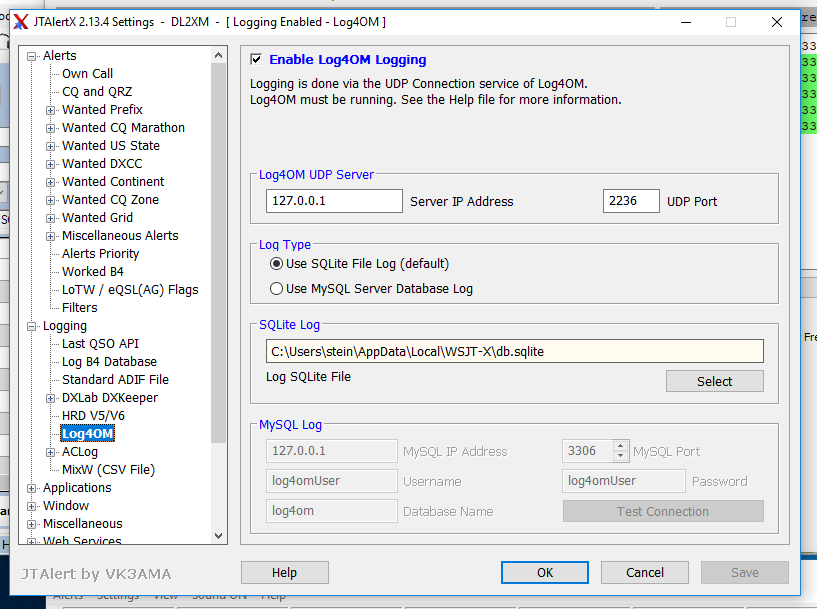Open the Own Call settings page
817x609 pixels.
point(87,73)
